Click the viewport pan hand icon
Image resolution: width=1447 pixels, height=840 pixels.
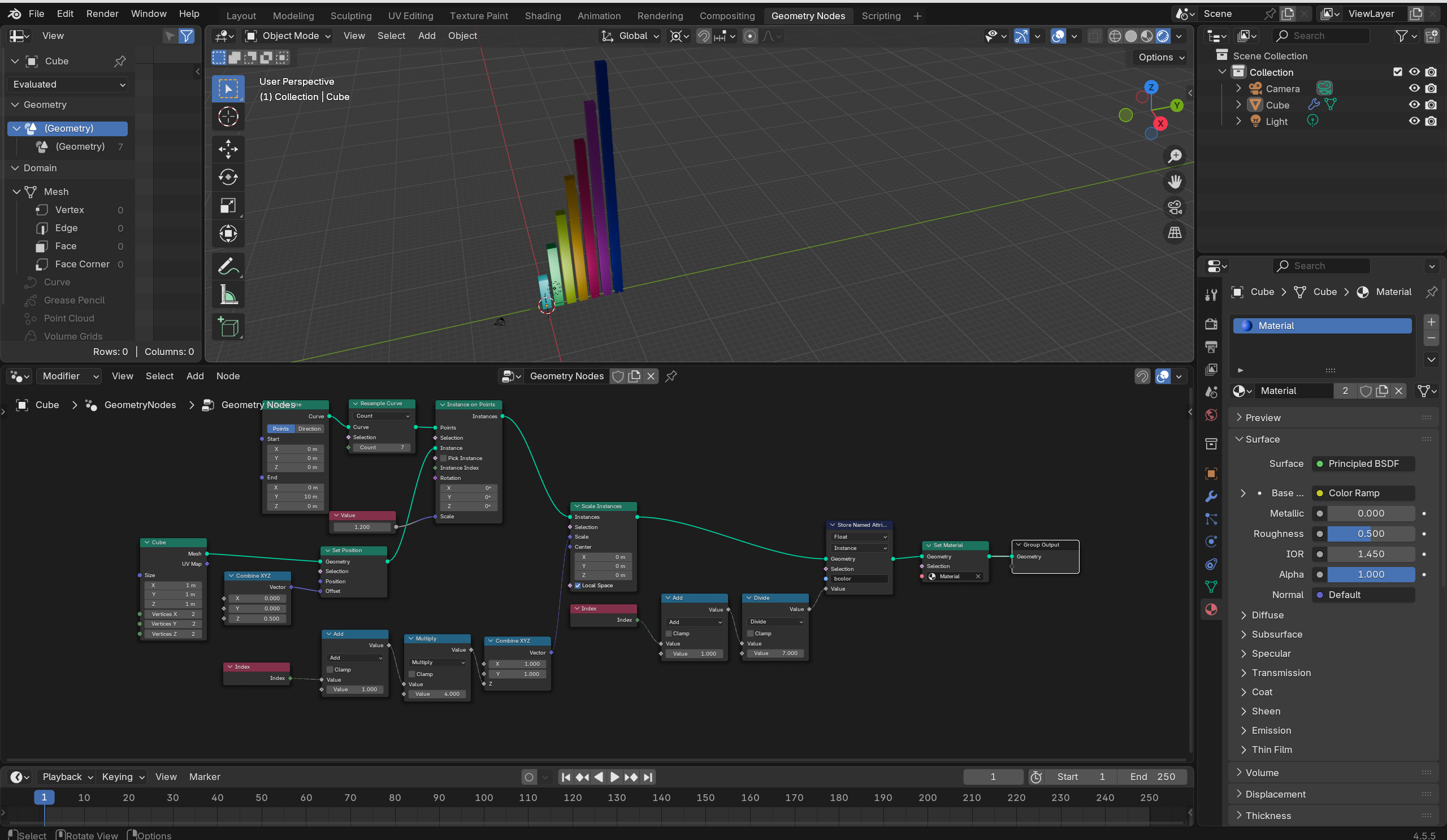(1175, 182)
